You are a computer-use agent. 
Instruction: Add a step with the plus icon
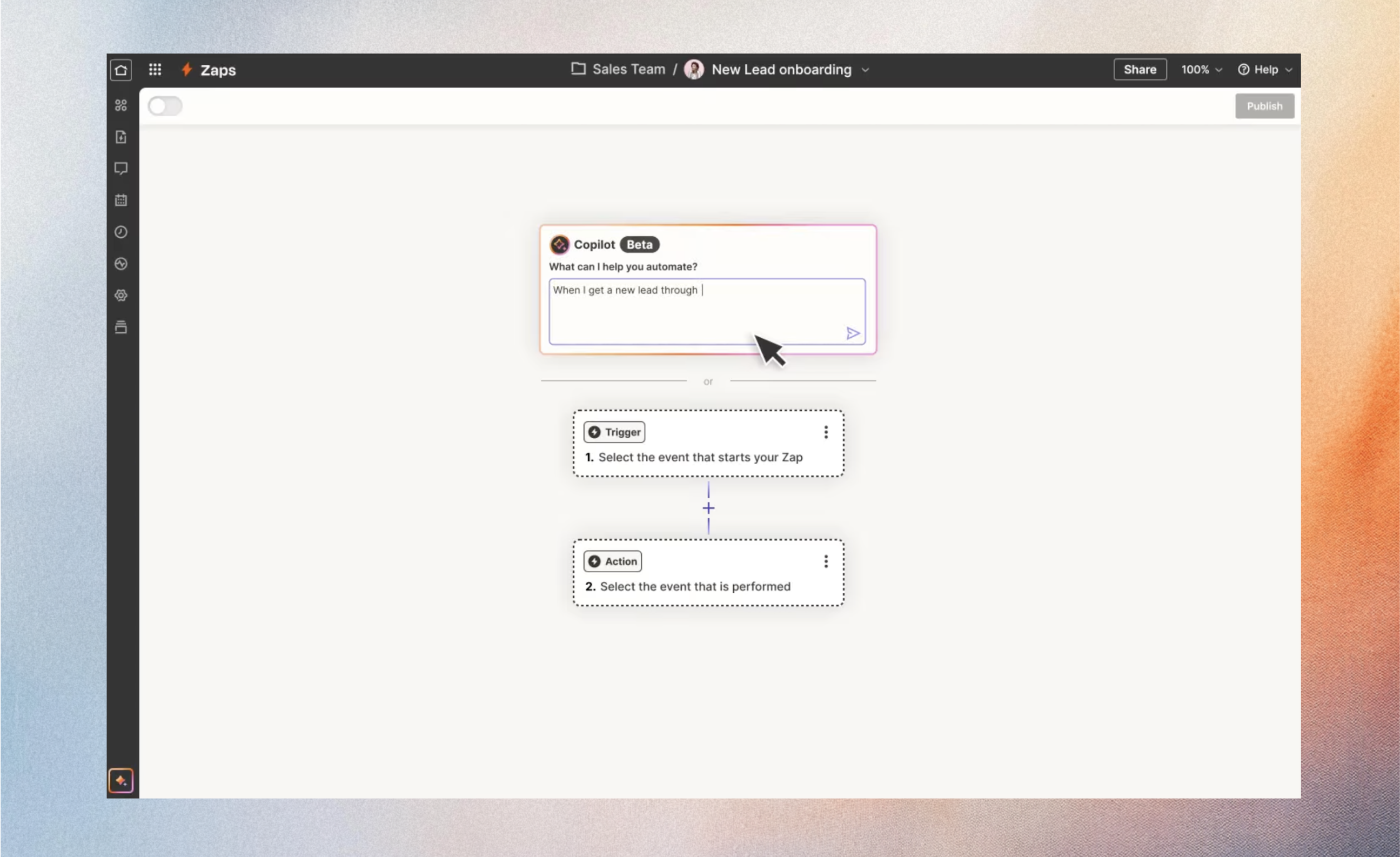pos(708,508)
